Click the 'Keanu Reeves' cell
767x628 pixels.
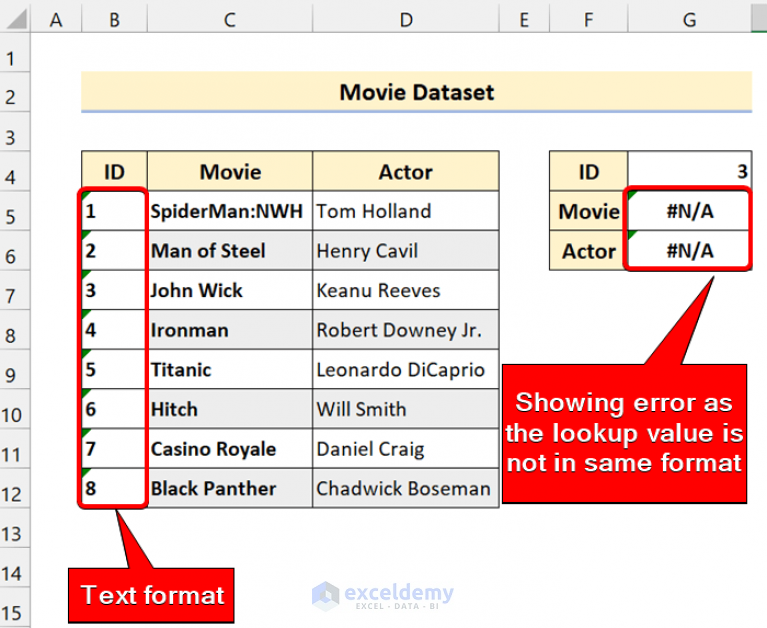point(406,290)
